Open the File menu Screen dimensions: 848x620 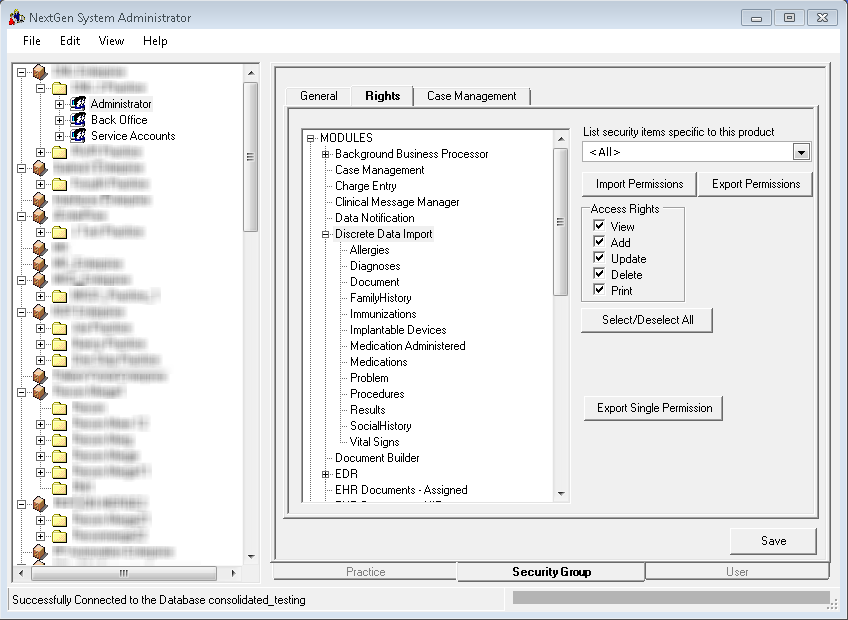32,41
